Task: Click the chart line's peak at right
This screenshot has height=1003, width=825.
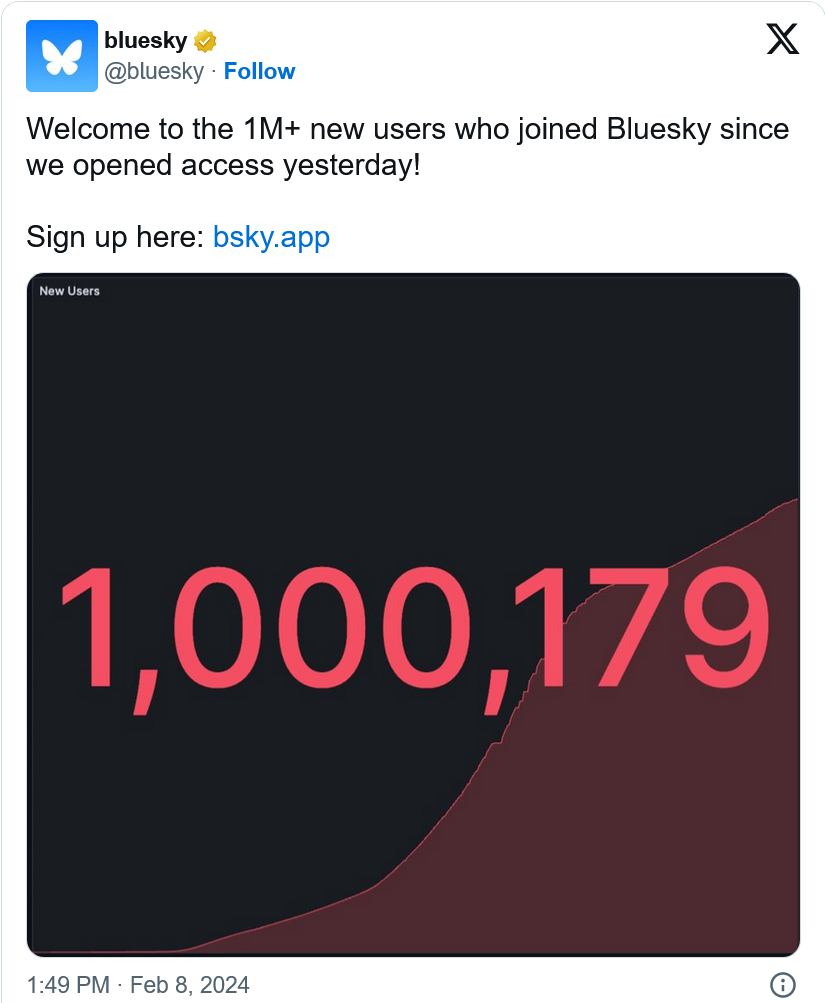Action: (x=795, y=499)
